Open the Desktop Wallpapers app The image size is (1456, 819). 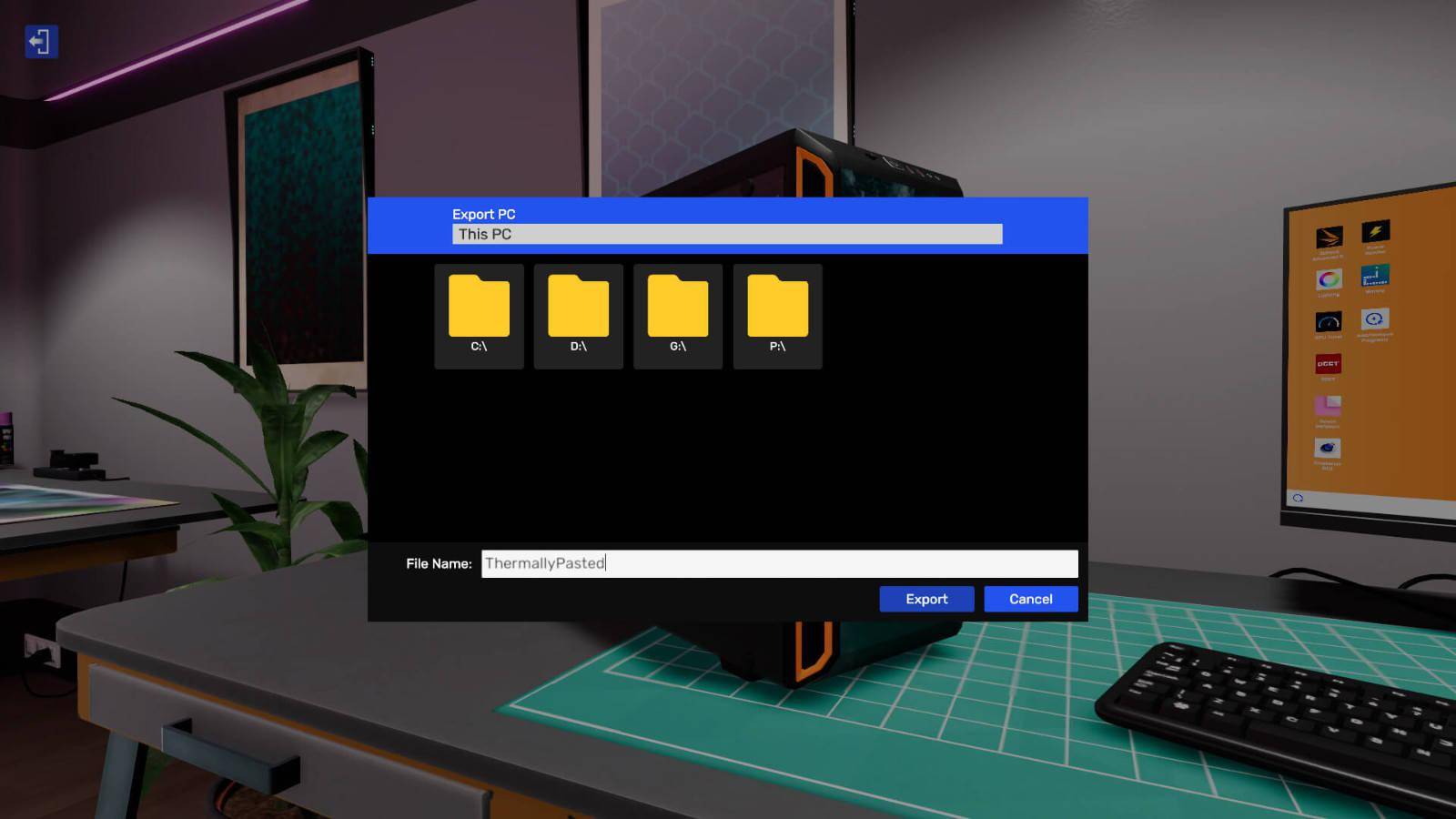tap(1330, 406)
